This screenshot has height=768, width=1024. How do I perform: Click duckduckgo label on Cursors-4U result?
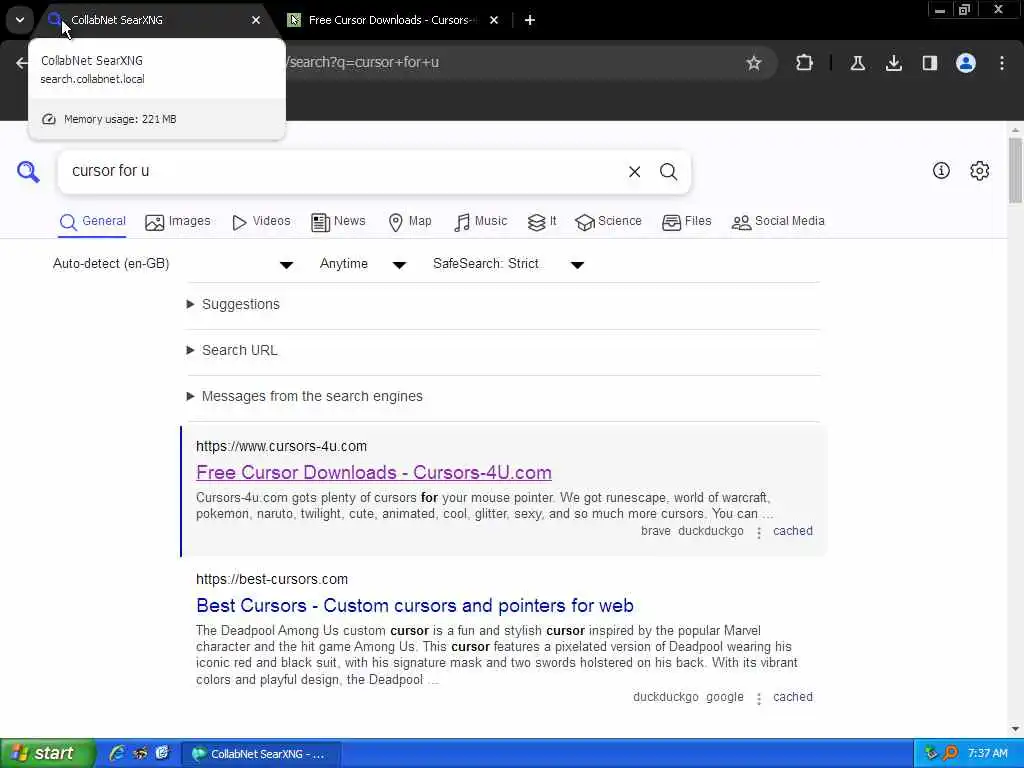point(711,531)
